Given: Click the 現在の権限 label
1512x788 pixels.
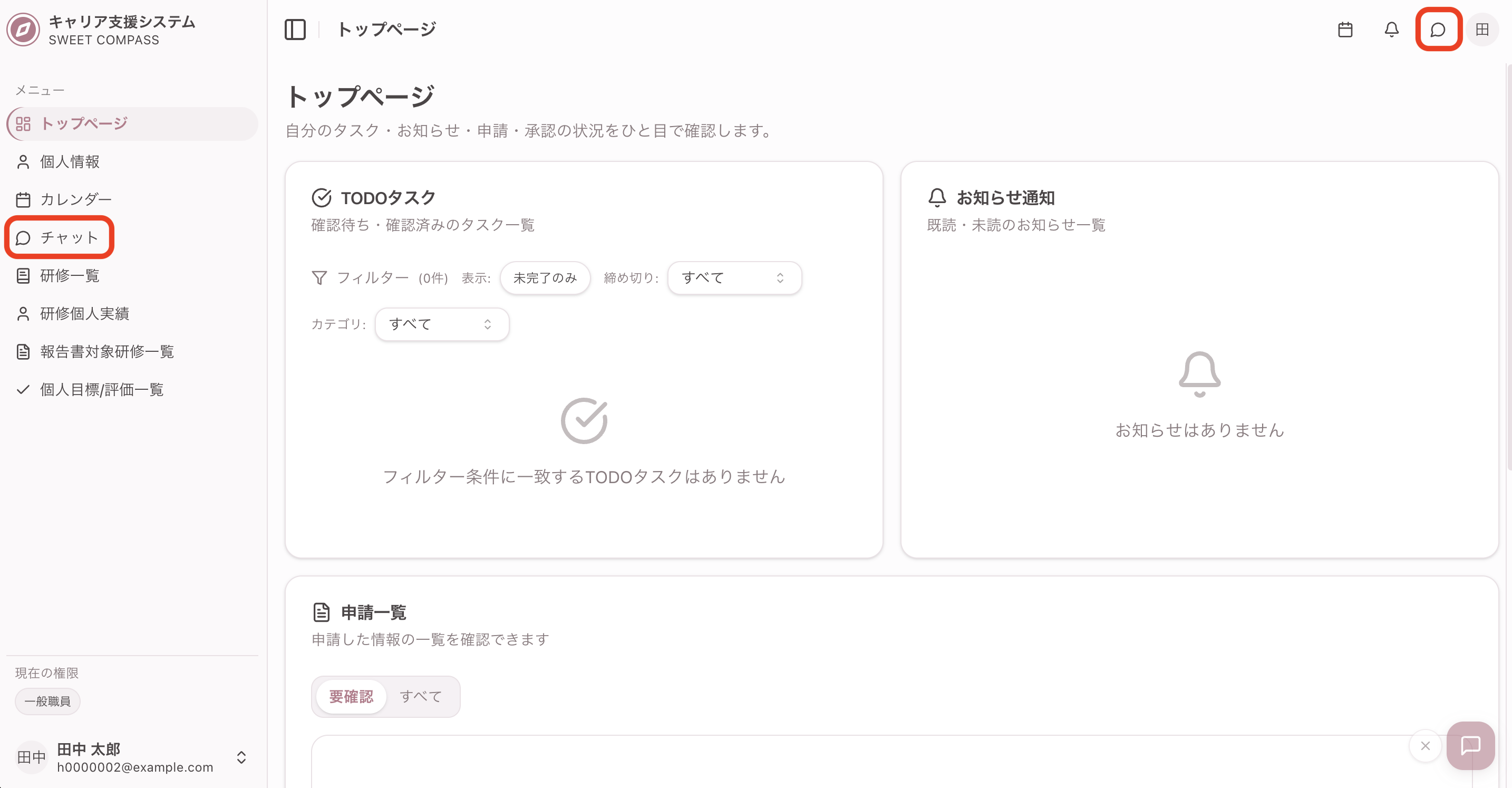Looking at the screenshot, I should tap(47, 673).
